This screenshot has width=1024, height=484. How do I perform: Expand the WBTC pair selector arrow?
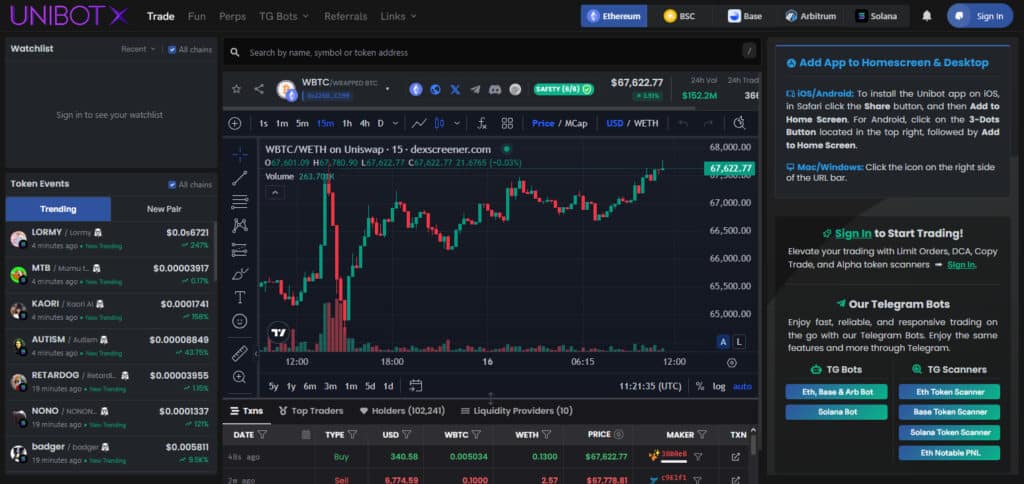pyautogui.click(x=388, y=89)
